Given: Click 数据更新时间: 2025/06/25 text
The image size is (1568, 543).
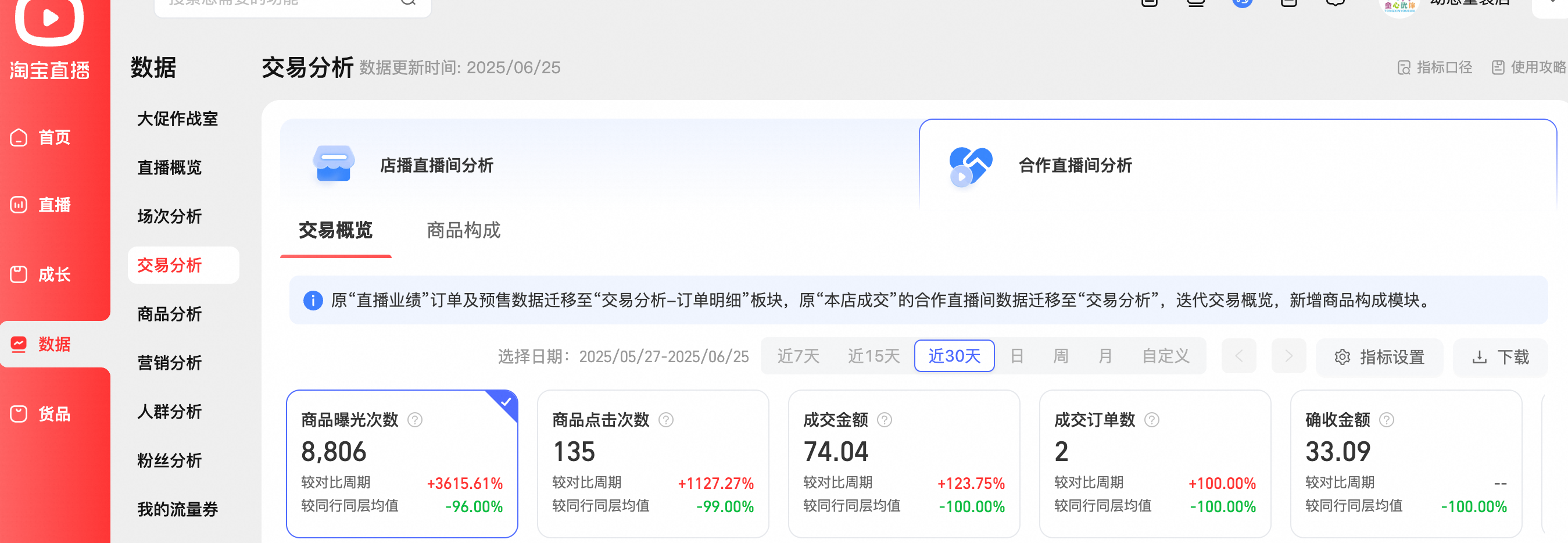Looking at the screenshot, I should click(460, 67).
